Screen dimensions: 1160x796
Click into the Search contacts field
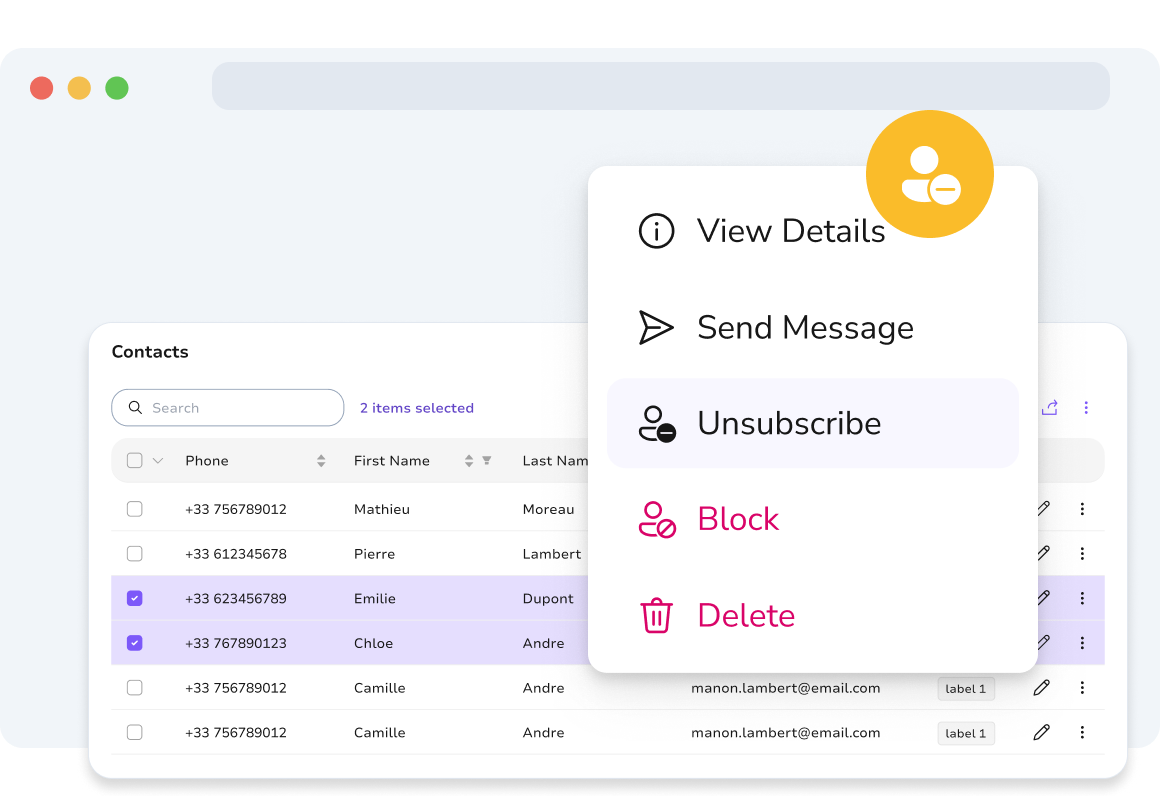(228, 408)
